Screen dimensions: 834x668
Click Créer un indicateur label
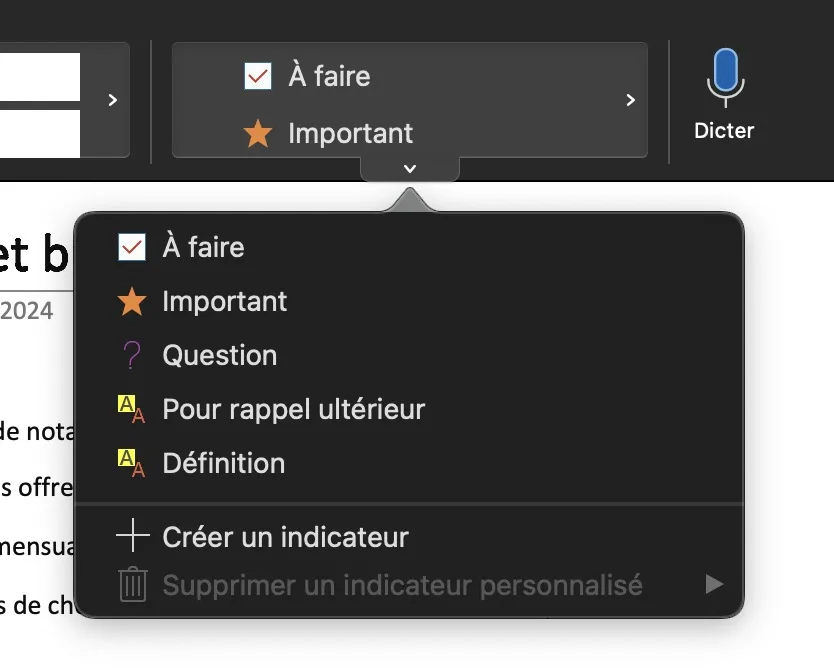tap(285, 537)
